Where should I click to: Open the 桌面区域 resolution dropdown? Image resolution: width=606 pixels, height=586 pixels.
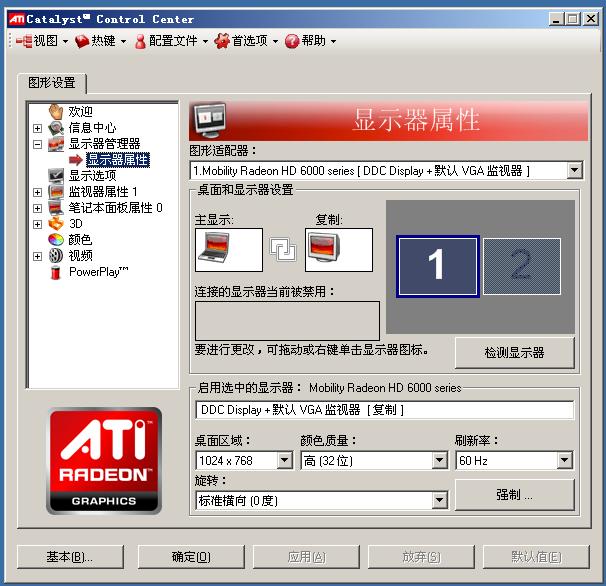(x=285, y=460)
